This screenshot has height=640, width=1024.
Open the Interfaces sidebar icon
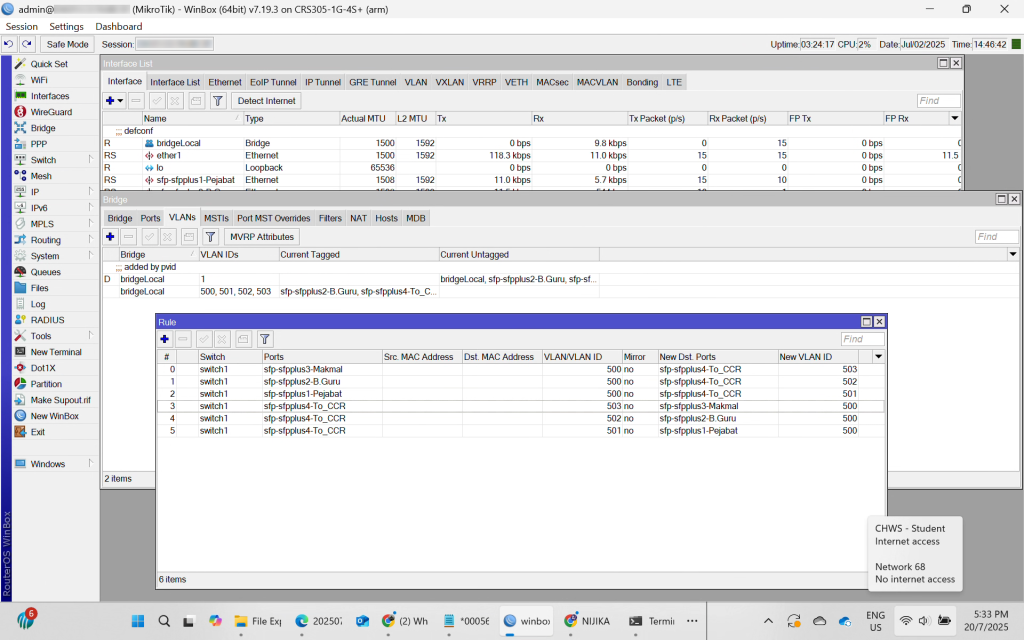point(21,96)
